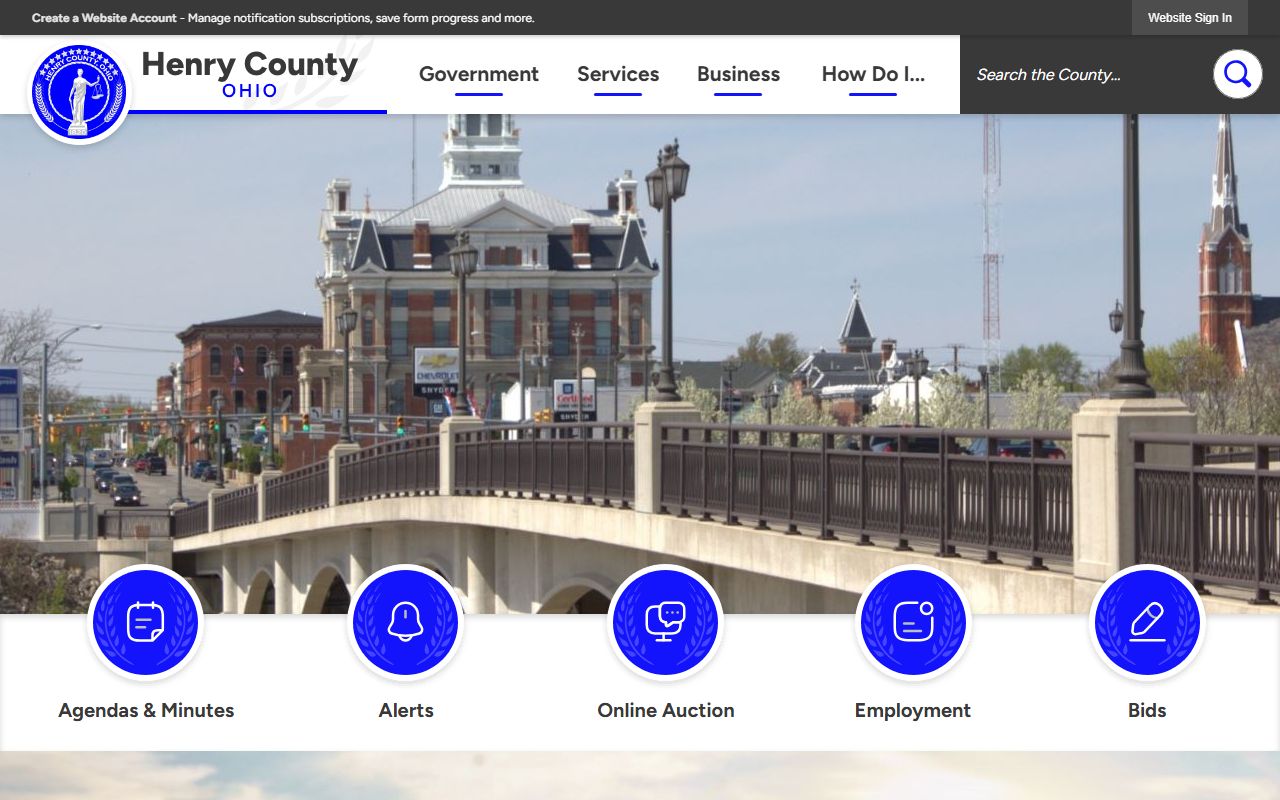Screen dimensions: 1280x800
Task: Click the Bids text label
Action: pyautogui.click(x=1147, y=710)
